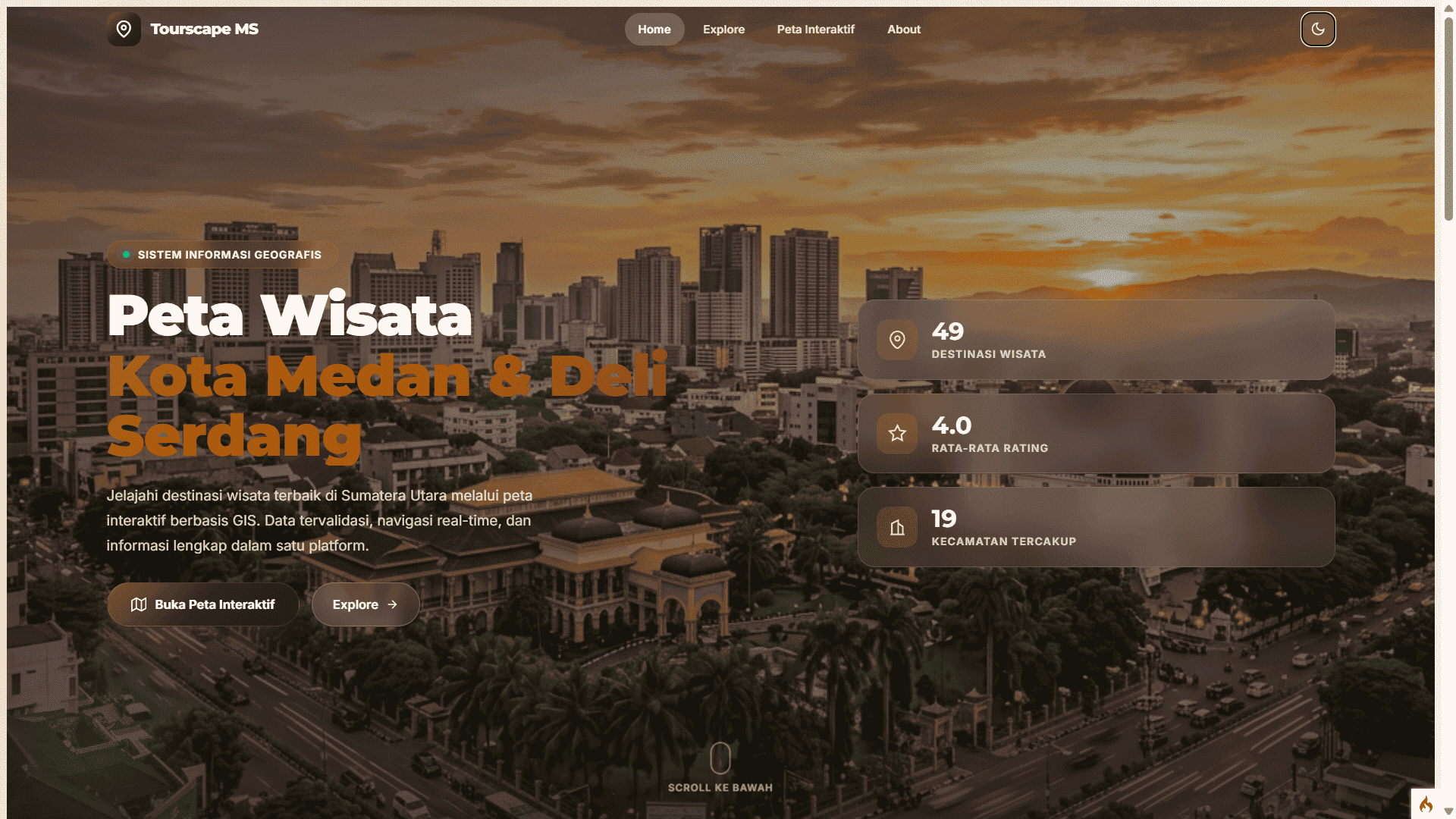Click the Sistem Informasi Geografis badge
The height and width of the screenshot is (819, 1456).
(221, 255)
